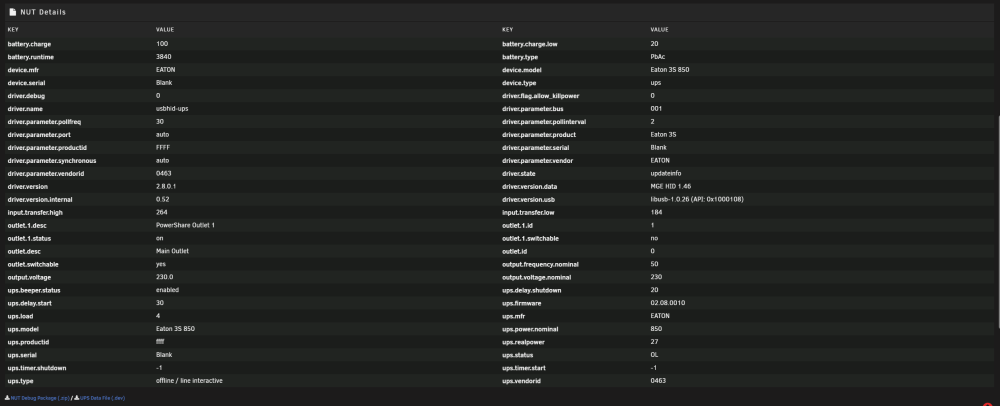Click the battery.charge.low key

coord(529,44)
